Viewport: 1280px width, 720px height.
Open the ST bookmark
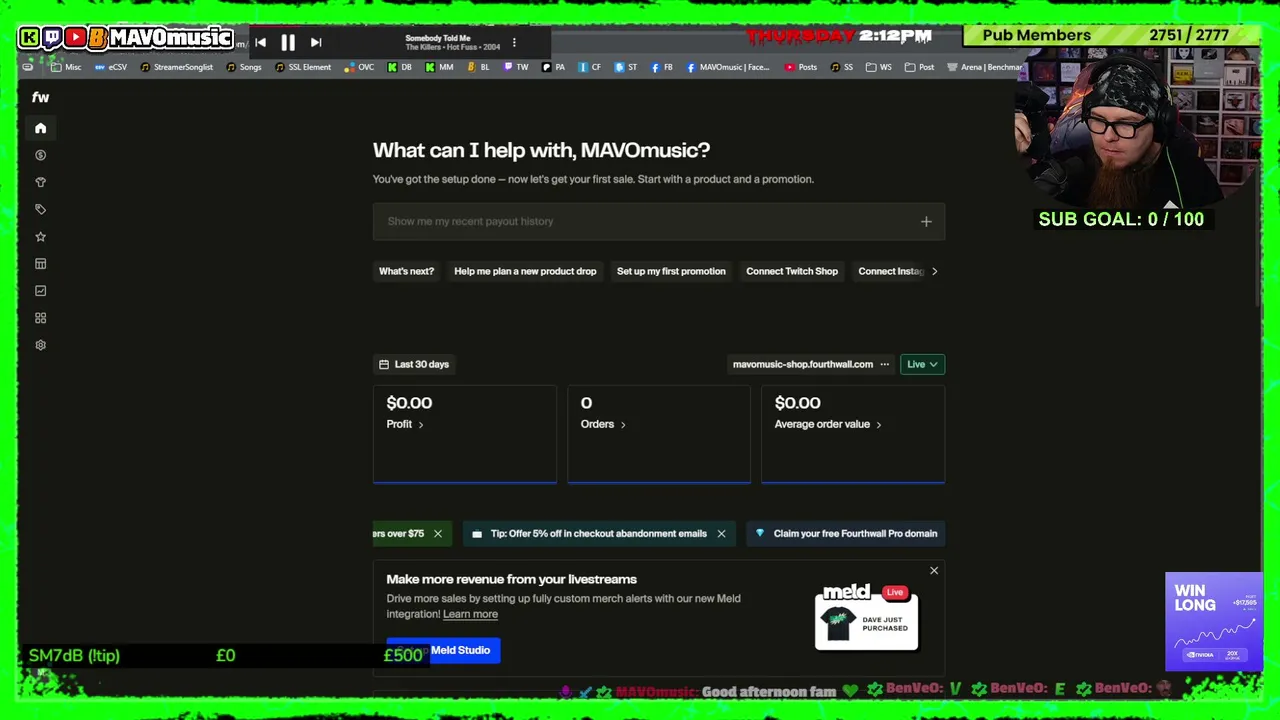coord(626,67)
